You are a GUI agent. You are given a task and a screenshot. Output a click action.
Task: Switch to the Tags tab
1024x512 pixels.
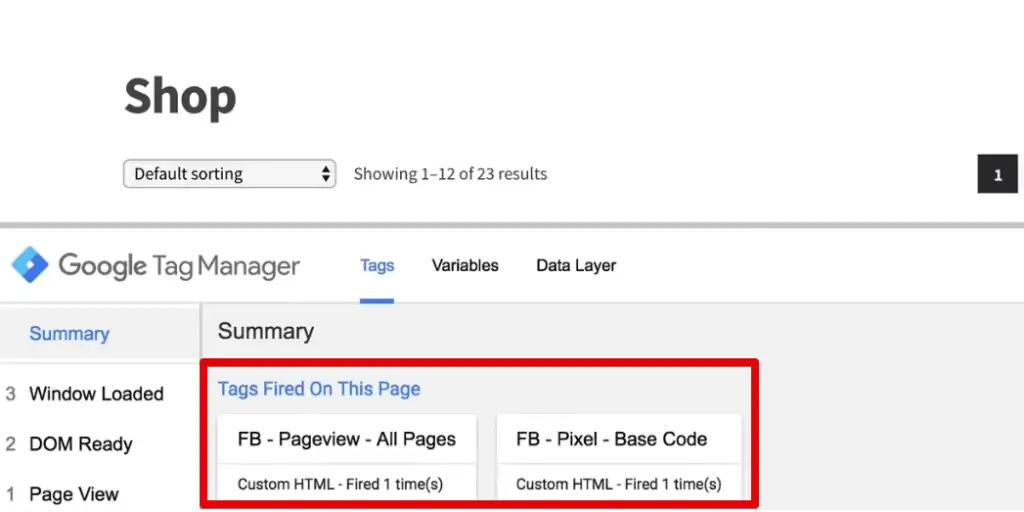(x=377, y=265)
